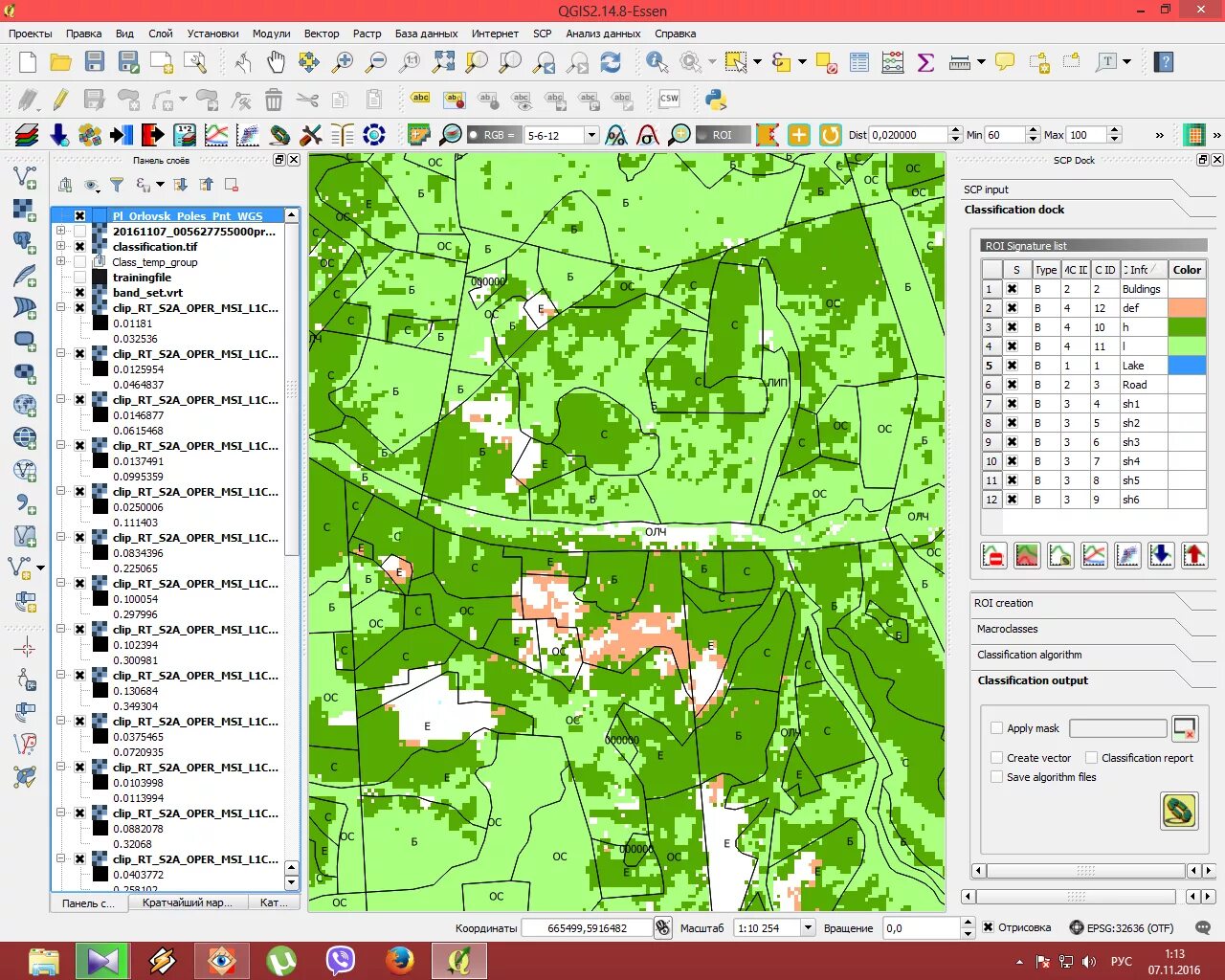Open the select features tool dropdown arrow
The image size is (1225, 980).
pos(758,62)
